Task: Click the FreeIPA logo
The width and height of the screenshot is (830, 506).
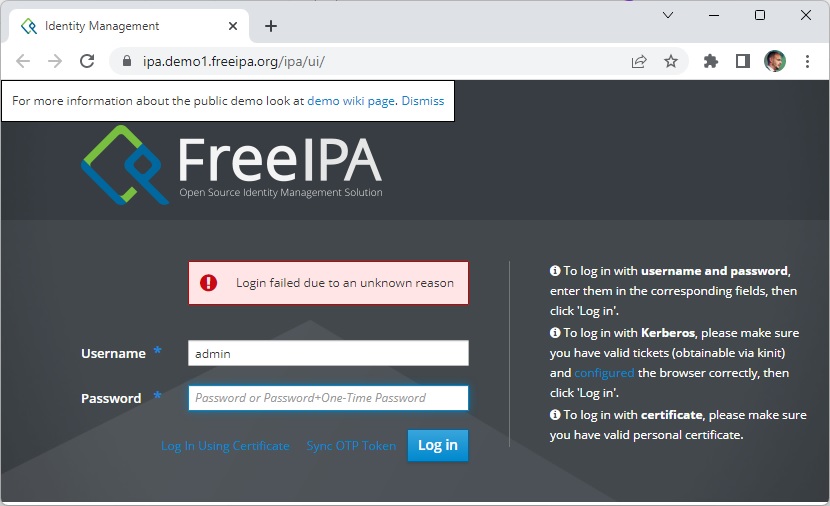Action: coord(231,165)
